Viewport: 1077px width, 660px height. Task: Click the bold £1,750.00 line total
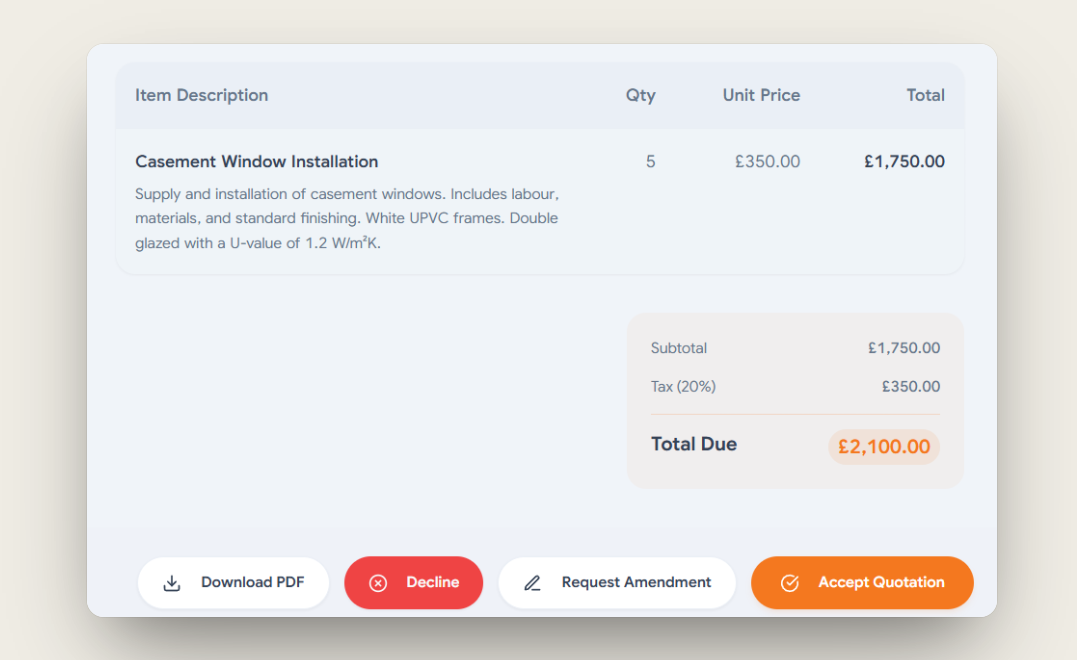pos(905,161)
